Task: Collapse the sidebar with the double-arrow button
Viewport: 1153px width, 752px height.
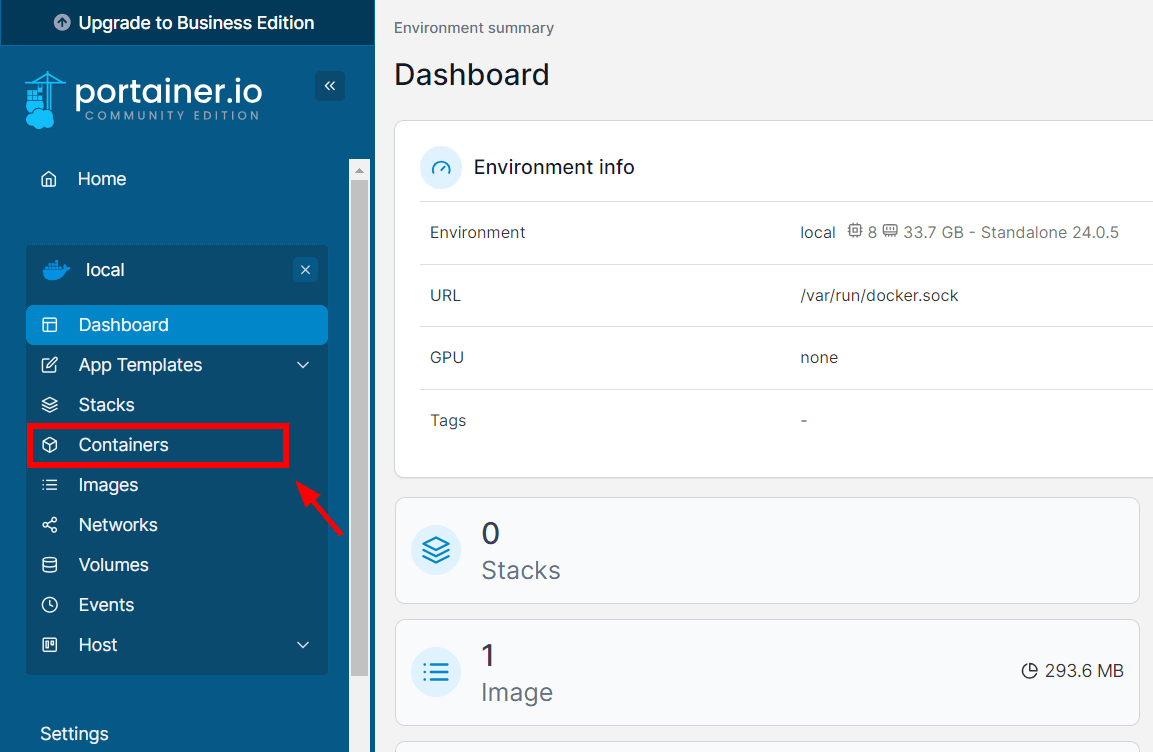Action: tap(330, 86)
